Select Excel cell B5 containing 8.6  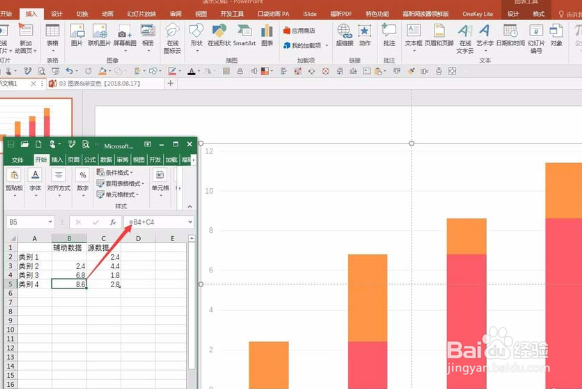point(69,284)
